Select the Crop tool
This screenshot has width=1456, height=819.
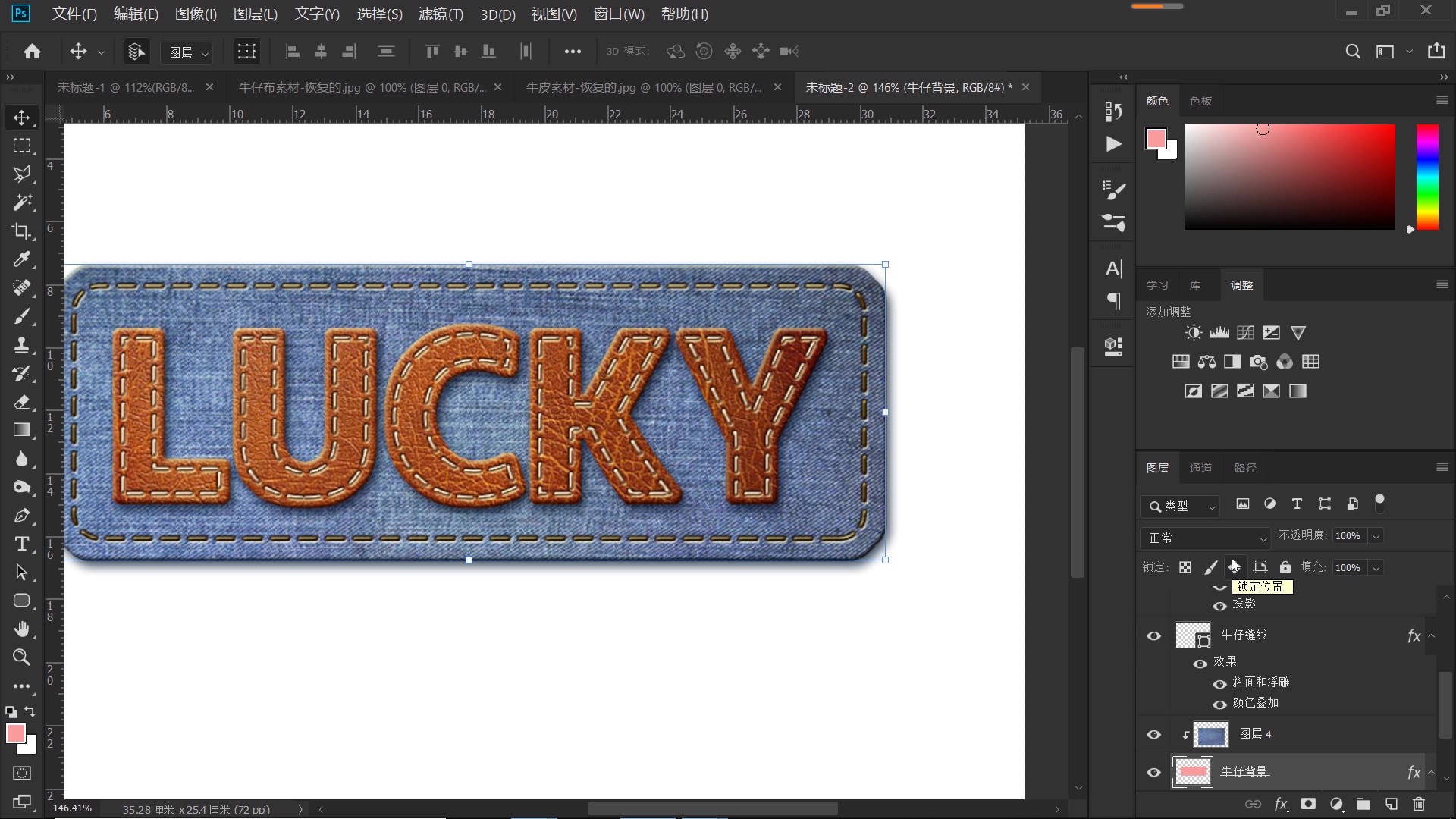click(x=21, y=231)
